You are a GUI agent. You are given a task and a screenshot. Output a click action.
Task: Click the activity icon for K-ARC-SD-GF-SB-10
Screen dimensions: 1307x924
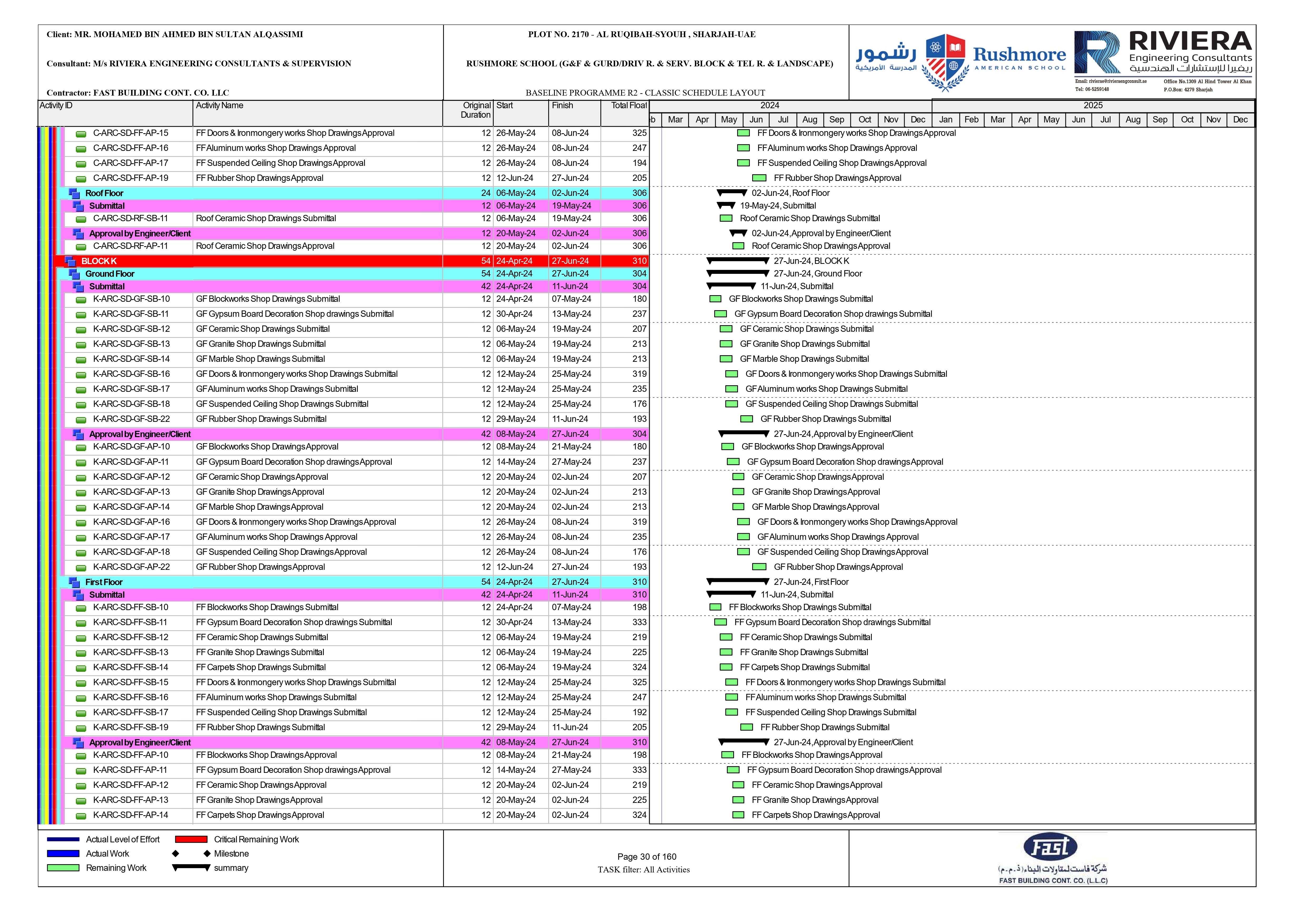81,300
